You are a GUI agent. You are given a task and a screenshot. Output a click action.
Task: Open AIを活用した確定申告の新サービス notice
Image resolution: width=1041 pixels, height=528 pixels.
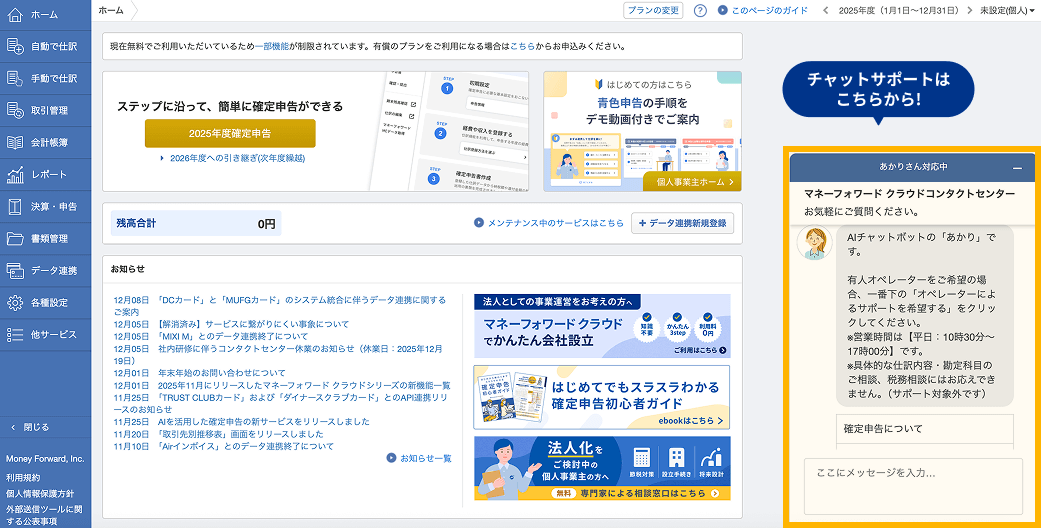[264, 422]
